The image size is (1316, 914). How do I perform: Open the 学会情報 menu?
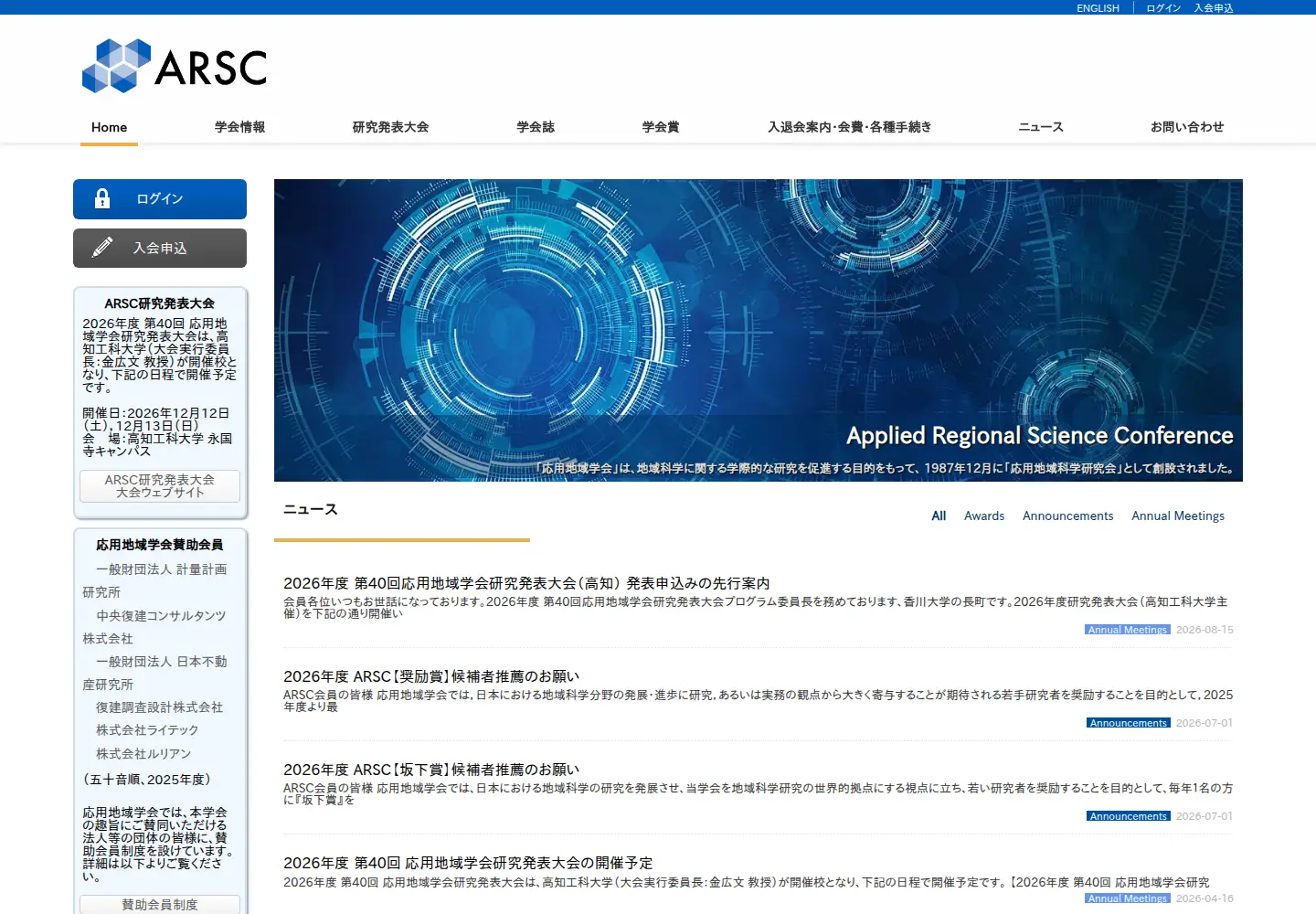(239, 127)
